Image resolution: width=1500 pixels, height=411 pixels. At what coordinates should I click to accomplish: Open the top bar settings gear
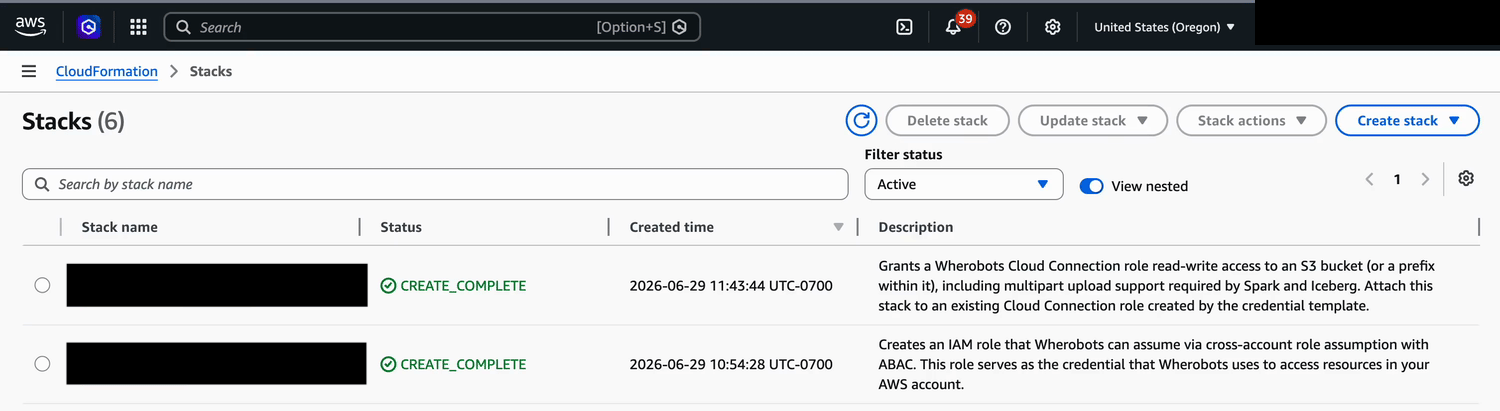[1052, 27]
